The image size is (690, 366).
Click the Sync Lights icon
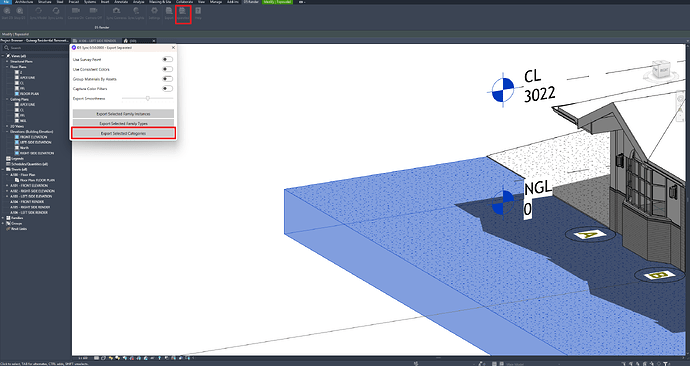[x=136, y=11]
